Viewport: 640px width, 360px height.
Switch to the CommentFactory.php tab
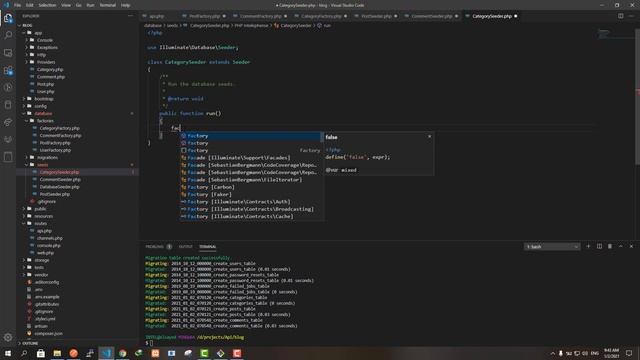pos(260,16)
